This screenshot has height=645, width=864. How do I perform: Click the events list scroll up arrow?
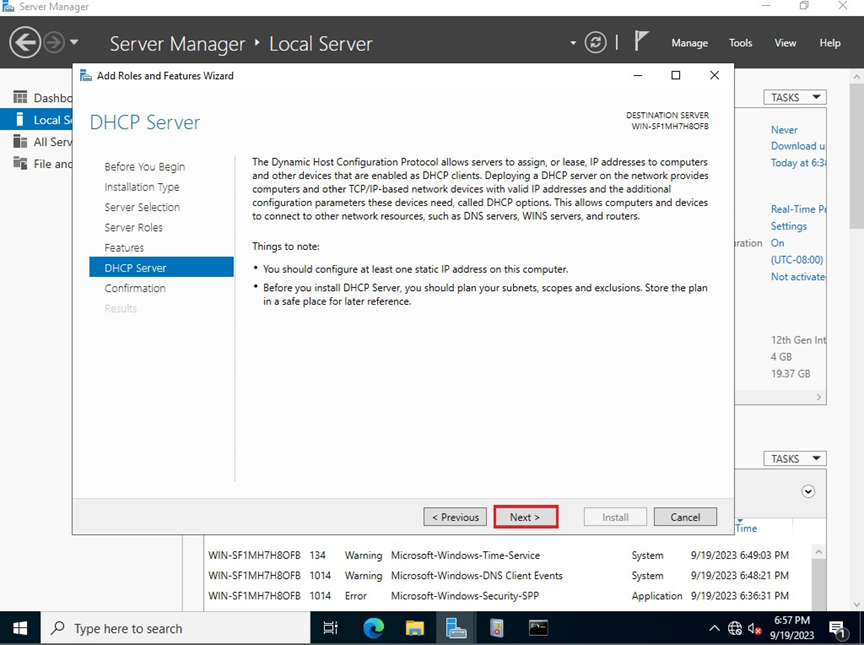[x=819, y=551]
